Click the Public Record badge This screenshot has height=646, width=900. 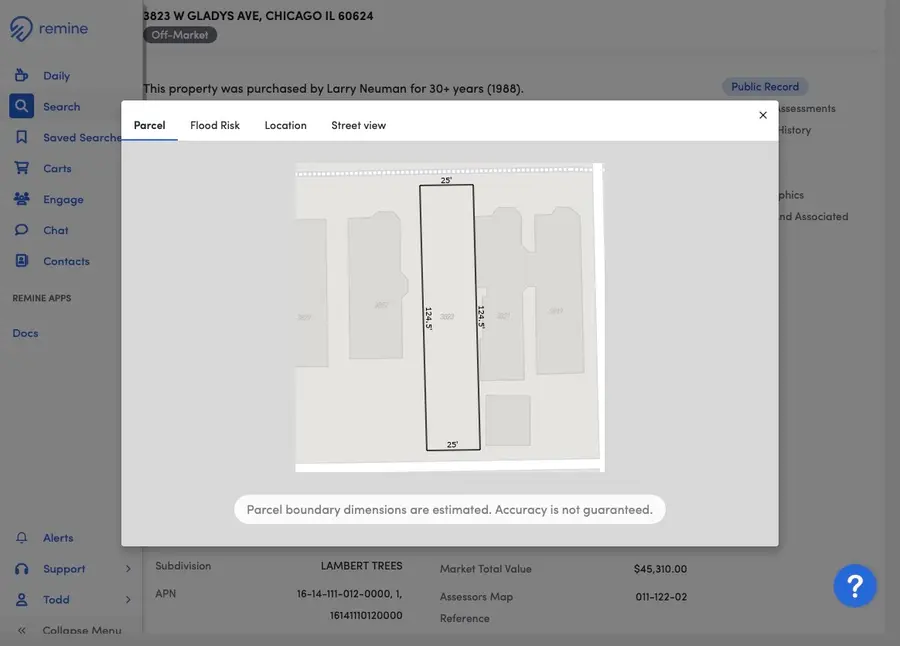click(x=764, y=85)
